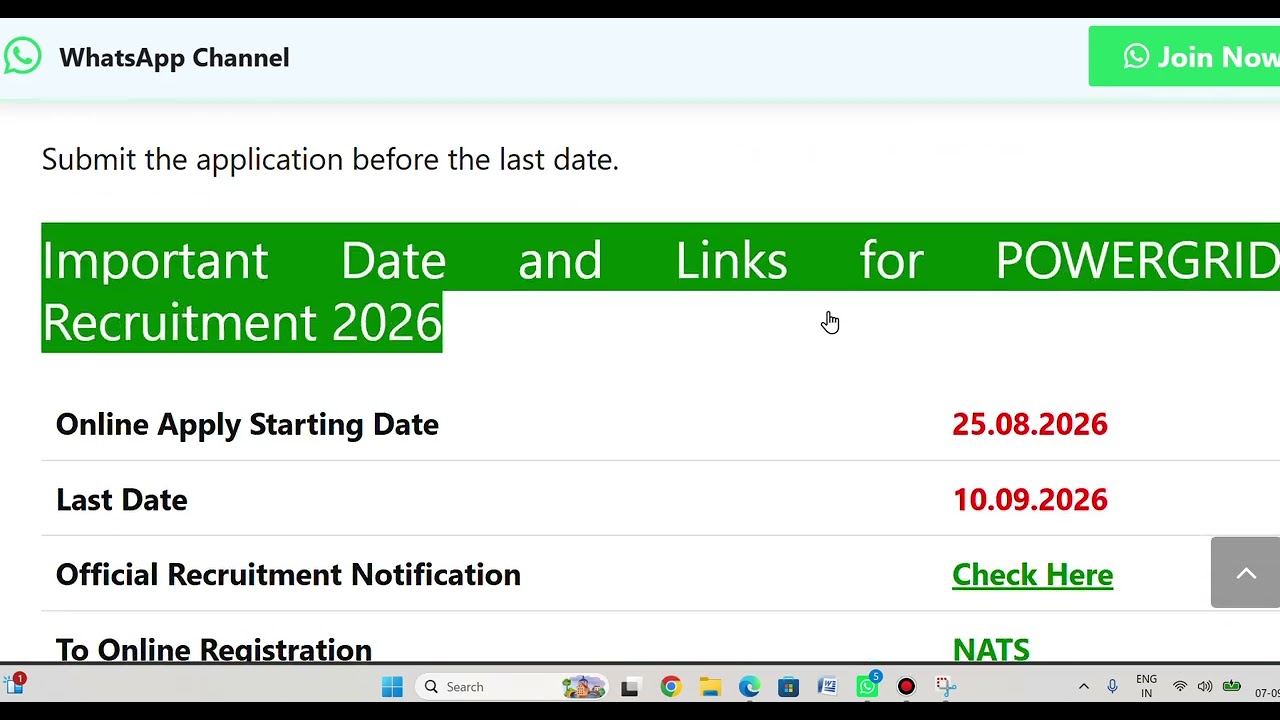Open Microsoft Store from the taskbar

coord(788,687)
